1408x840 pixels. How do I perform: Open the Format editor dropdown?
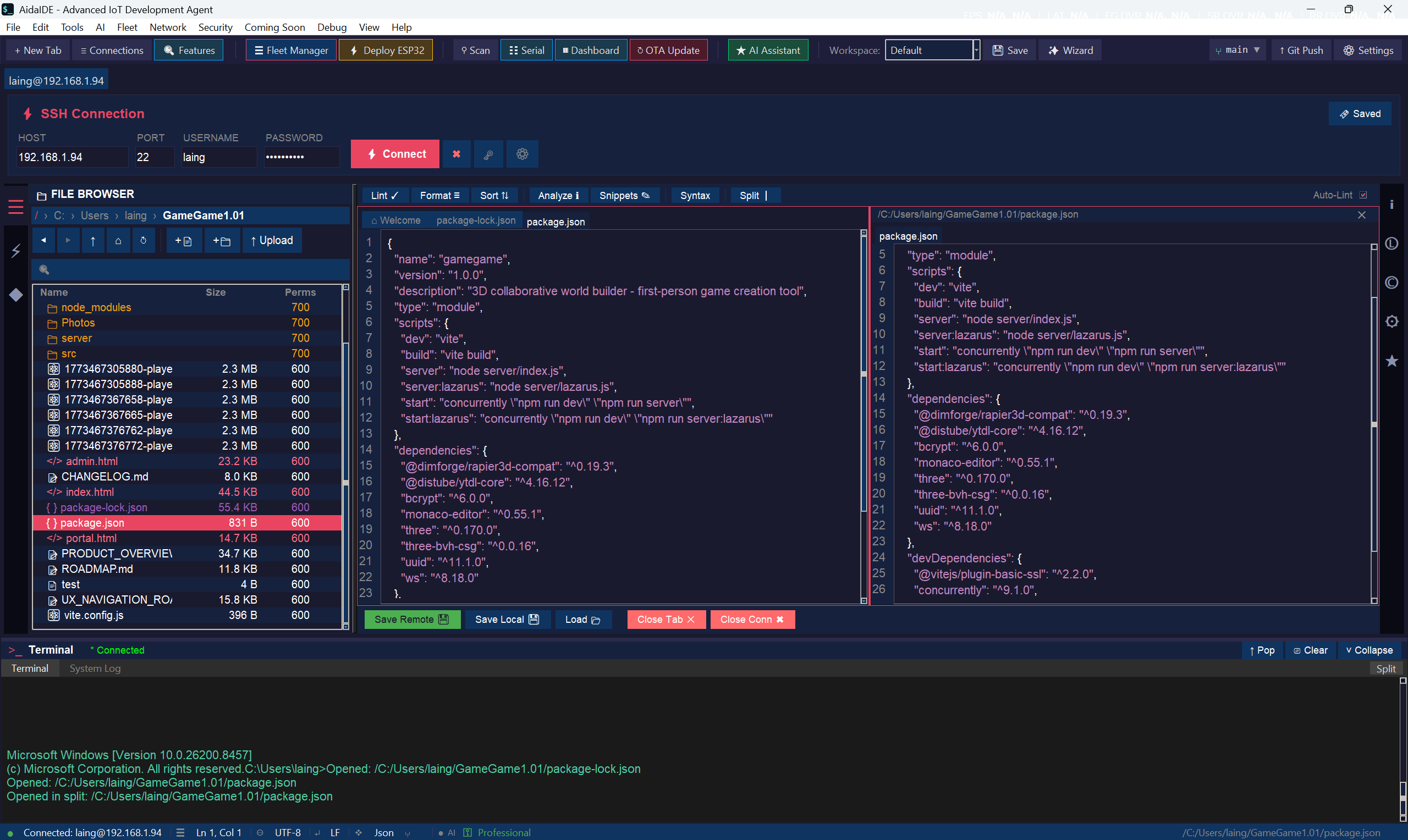[439, 195]
